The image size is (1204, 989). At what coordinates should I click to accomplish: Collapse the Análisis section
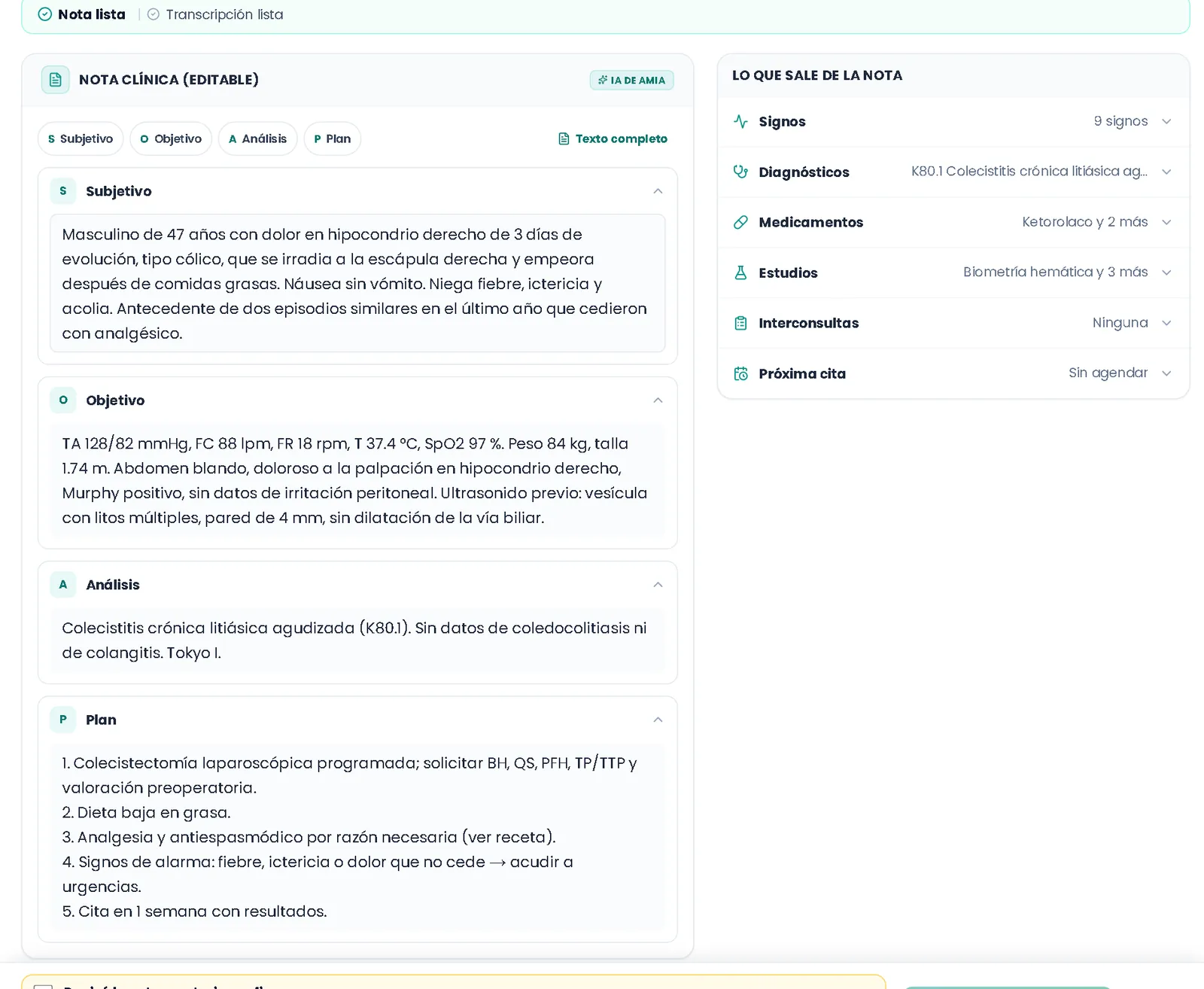click(x=658, y=585)
